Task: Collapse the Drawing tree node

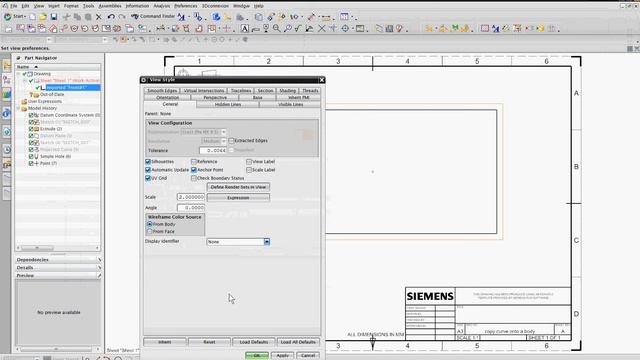Action: pyautogui.click(x=18, y=74)
